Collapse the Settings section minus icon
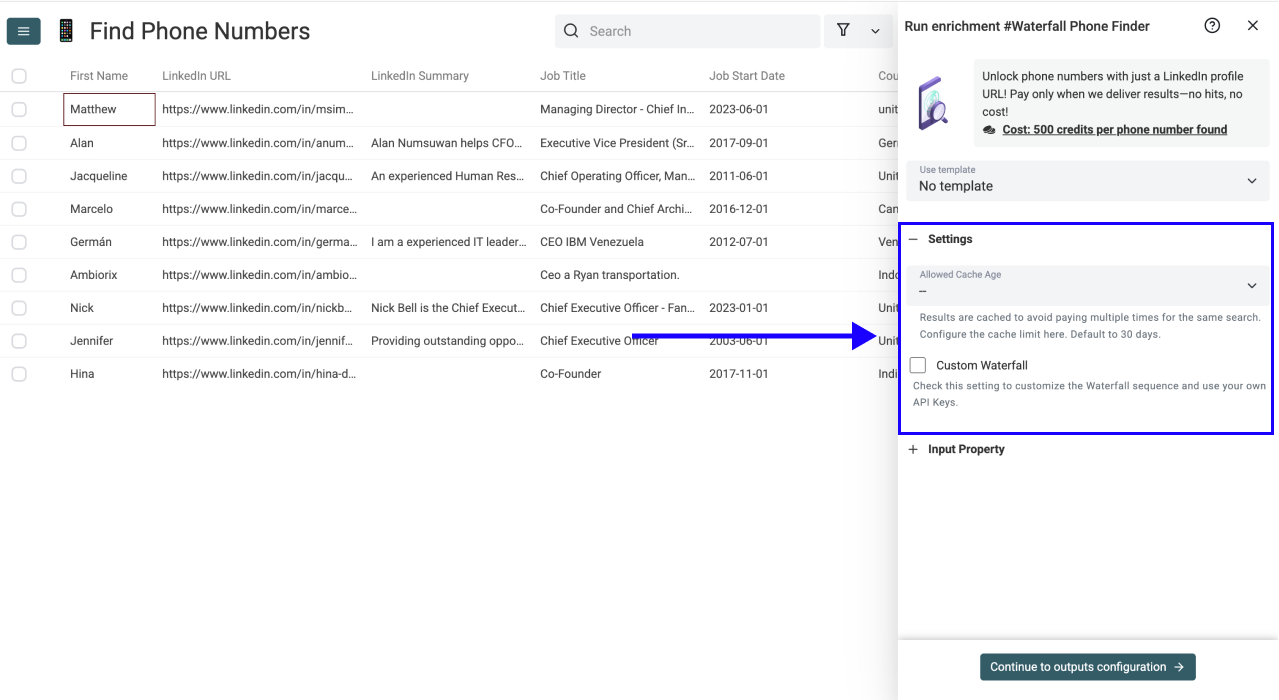The image size is (1279, 700). pos(913,240)
